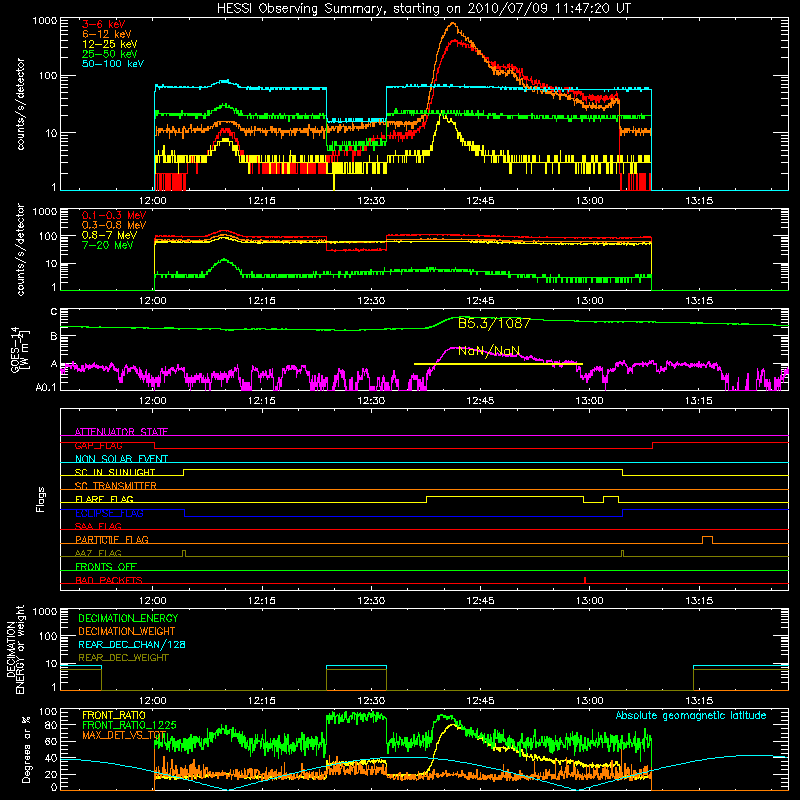Select PARTICLE_FLAG label
Screen dimensions: 800x800
pyautogui.click(x=112, y=539)
